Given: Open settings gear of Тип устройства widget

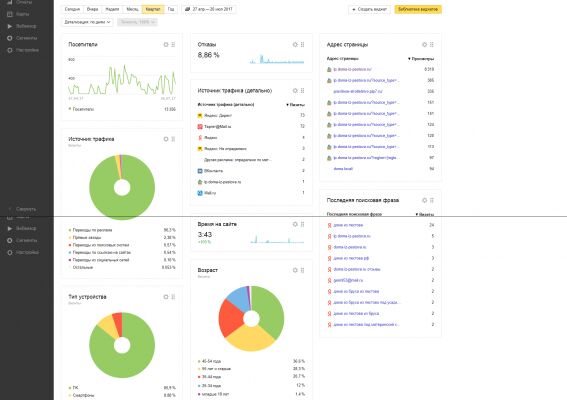Looking at the screenshot, I should (166, 297).
